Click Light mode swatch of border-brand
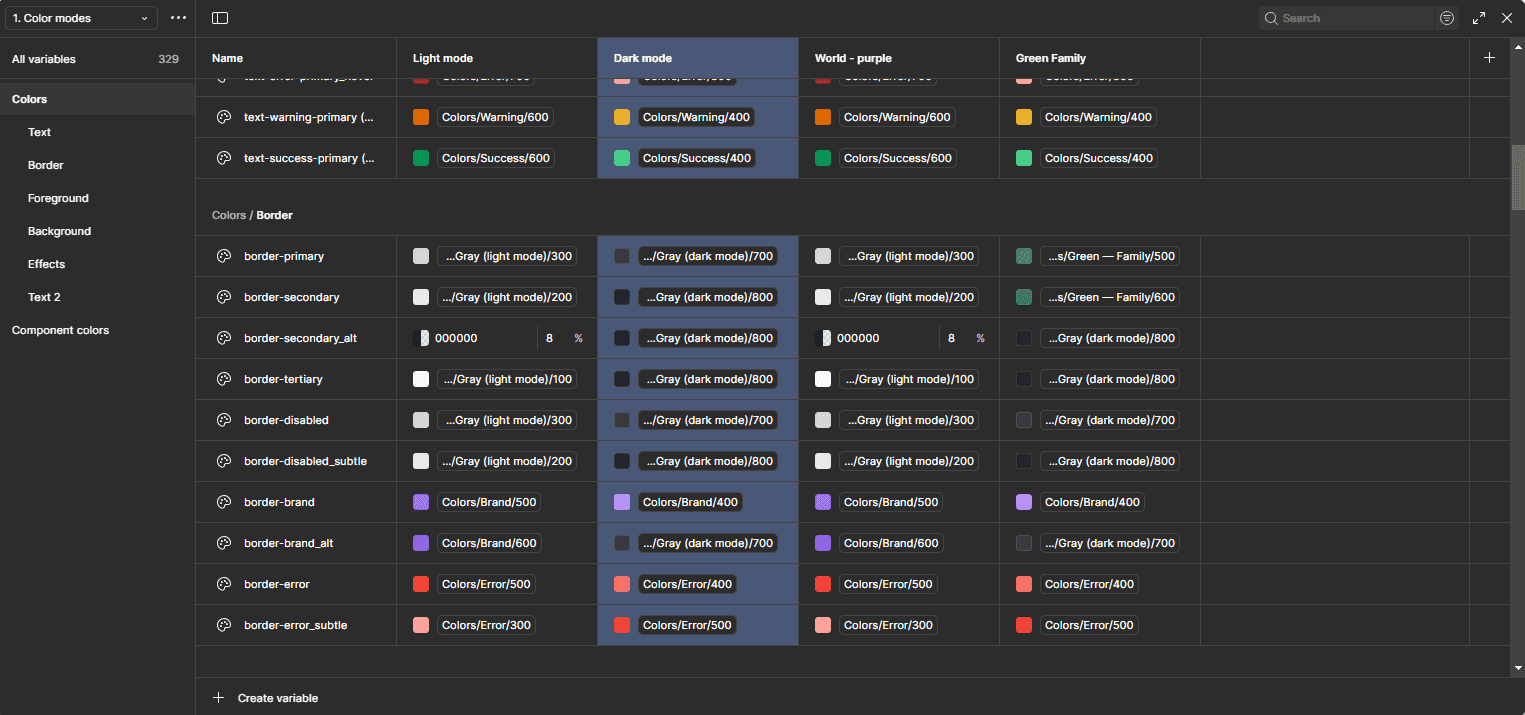This screenshot has width=1525, height=715. pyautogui.click(x=421, y=502)
